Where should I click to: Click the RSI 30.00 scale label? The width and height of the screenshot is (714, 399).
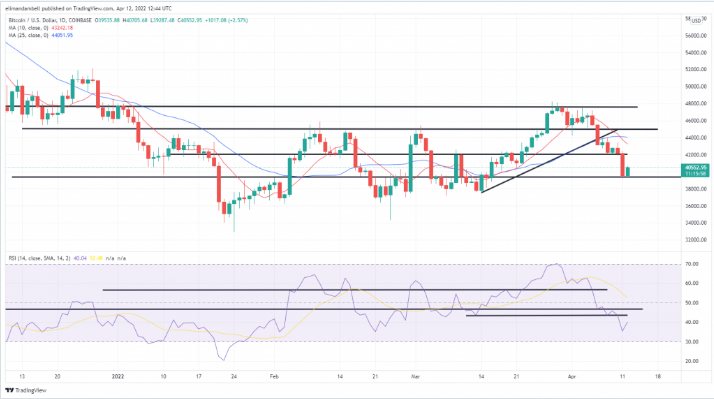point(692,342)
